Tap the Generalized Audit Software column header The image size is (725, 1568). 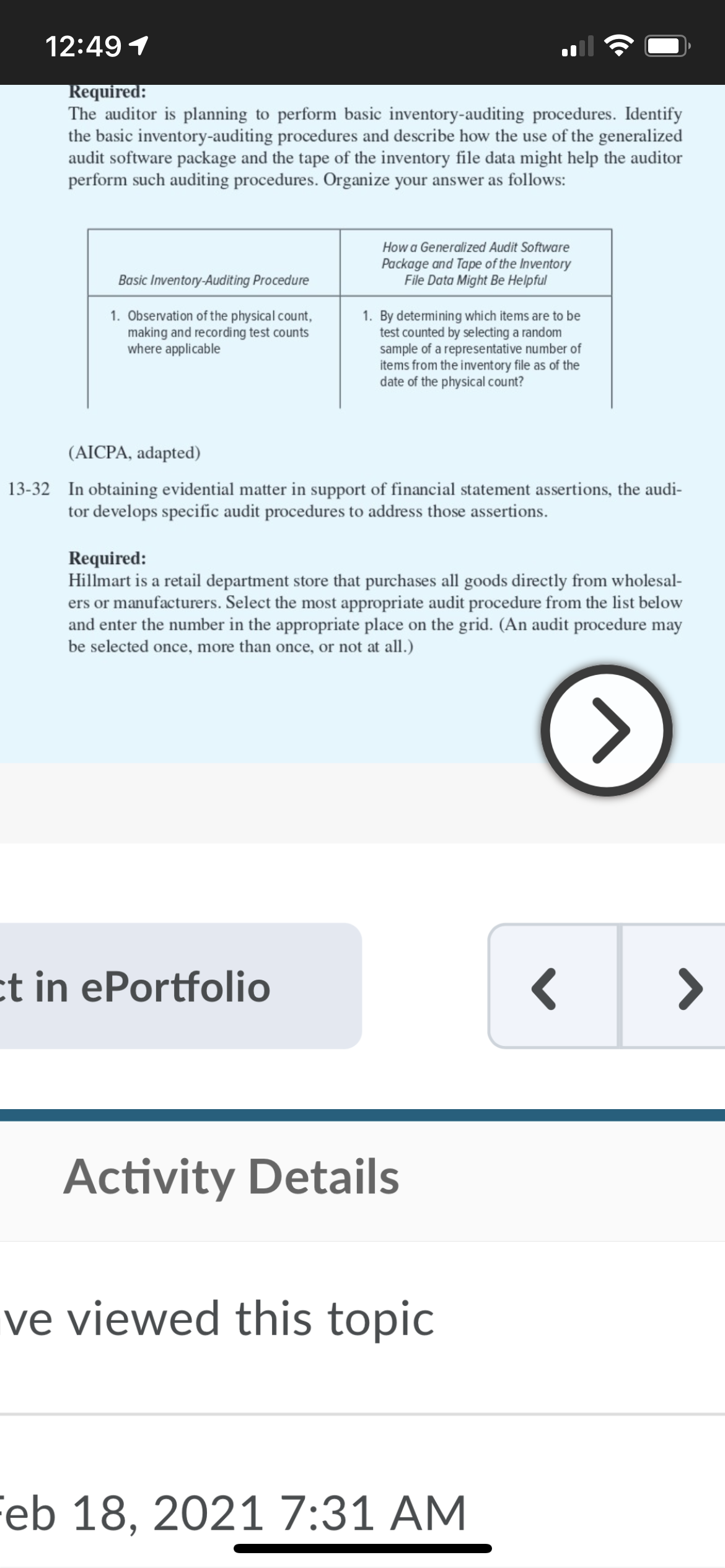click(x=476, y=263)
